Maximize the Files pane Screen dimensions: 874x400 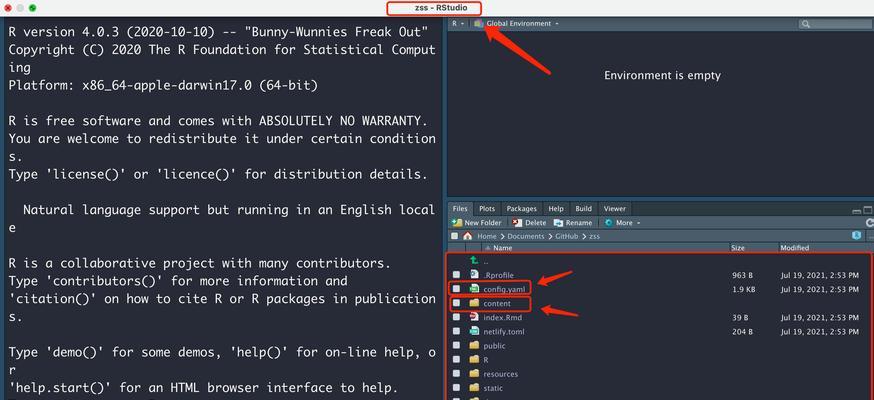(868, 210)
